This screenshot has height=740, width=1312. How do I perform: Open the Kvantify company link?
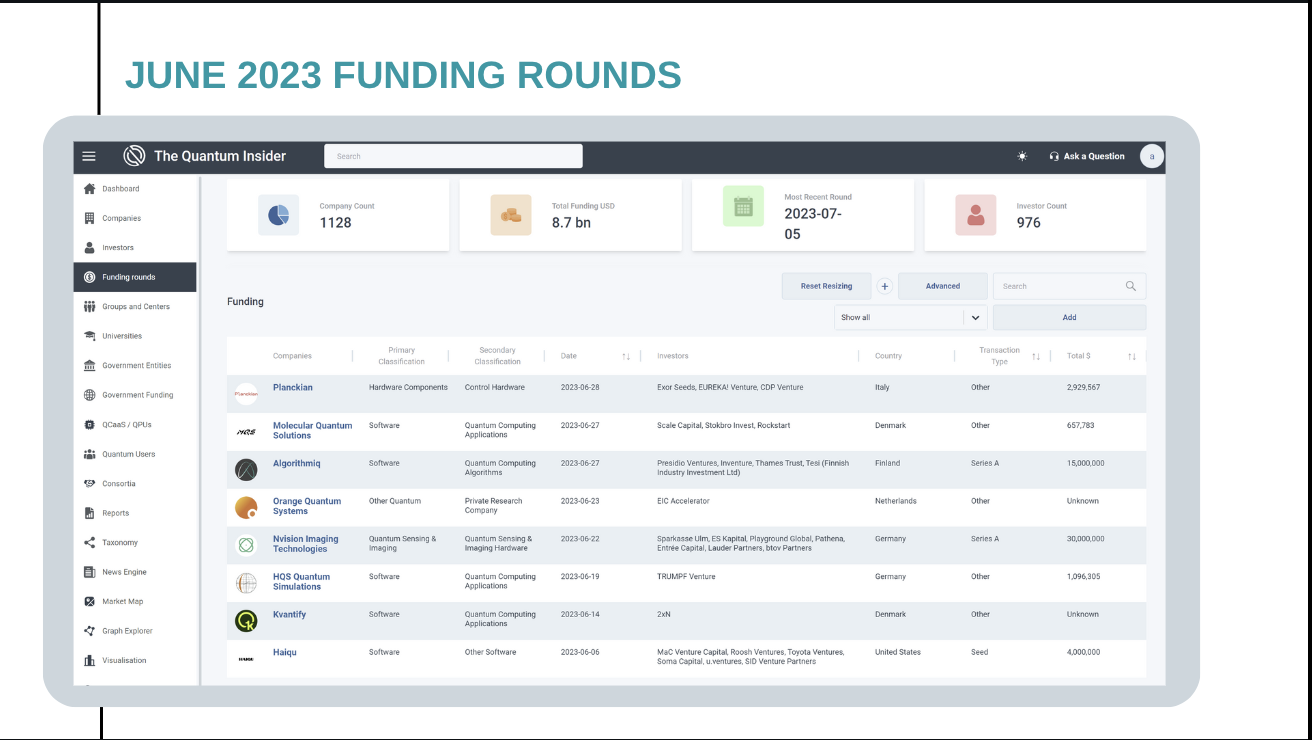coord(290,614)
